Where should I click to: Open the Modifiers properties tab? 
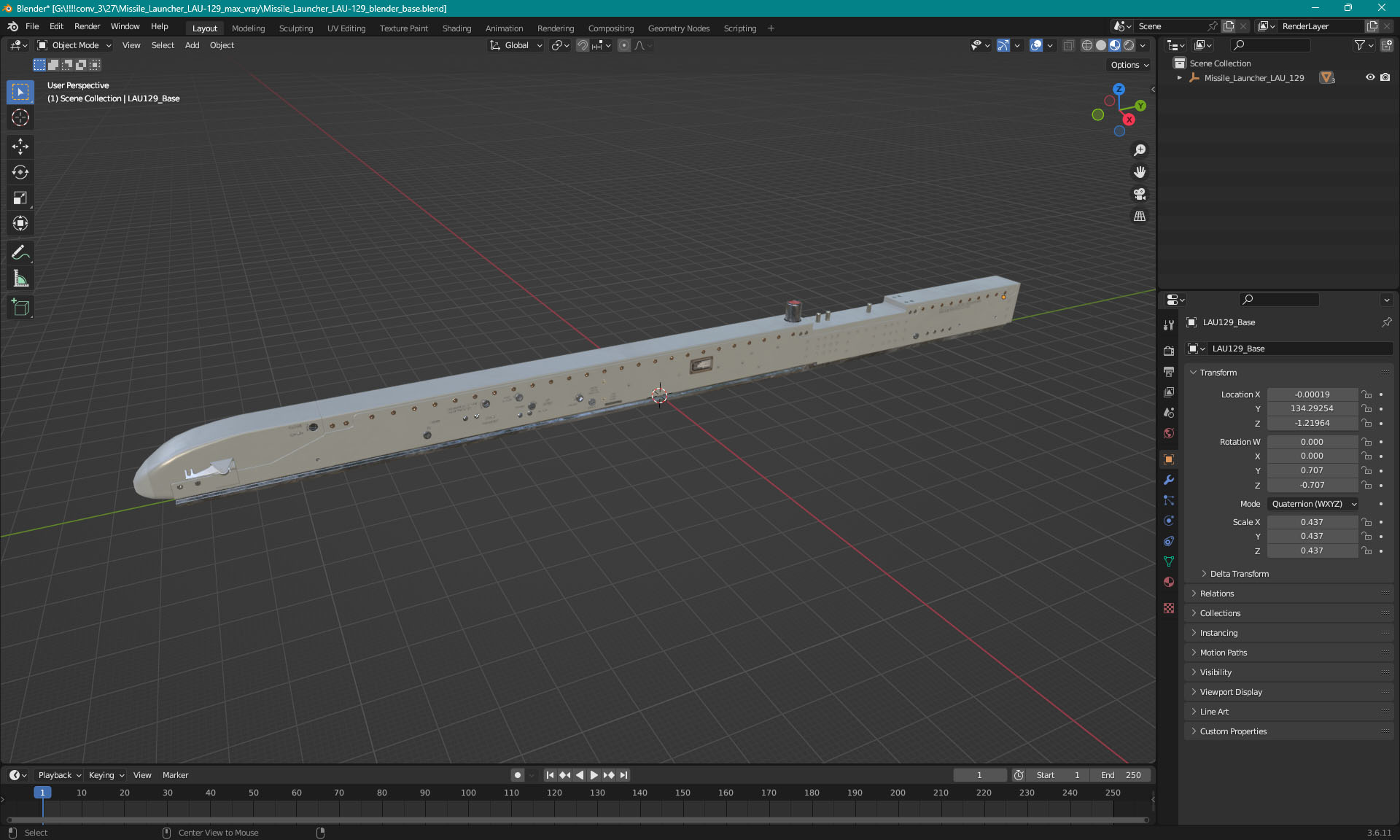[x=1169, y=480]
